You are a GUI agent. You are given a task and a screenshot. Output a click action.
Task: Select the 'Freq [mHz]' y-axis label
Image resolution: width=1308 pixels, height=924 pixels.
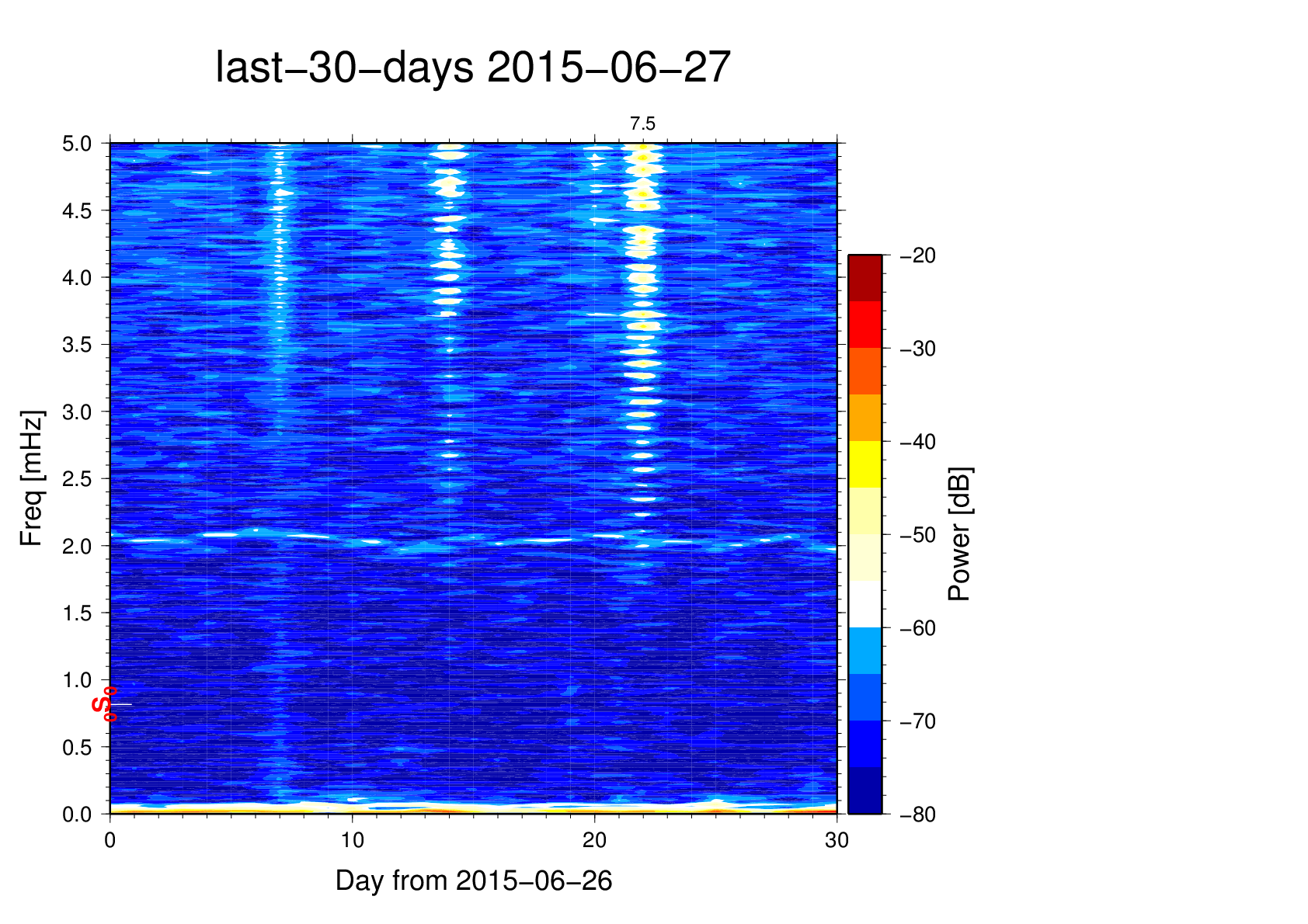tap(31, 478)
